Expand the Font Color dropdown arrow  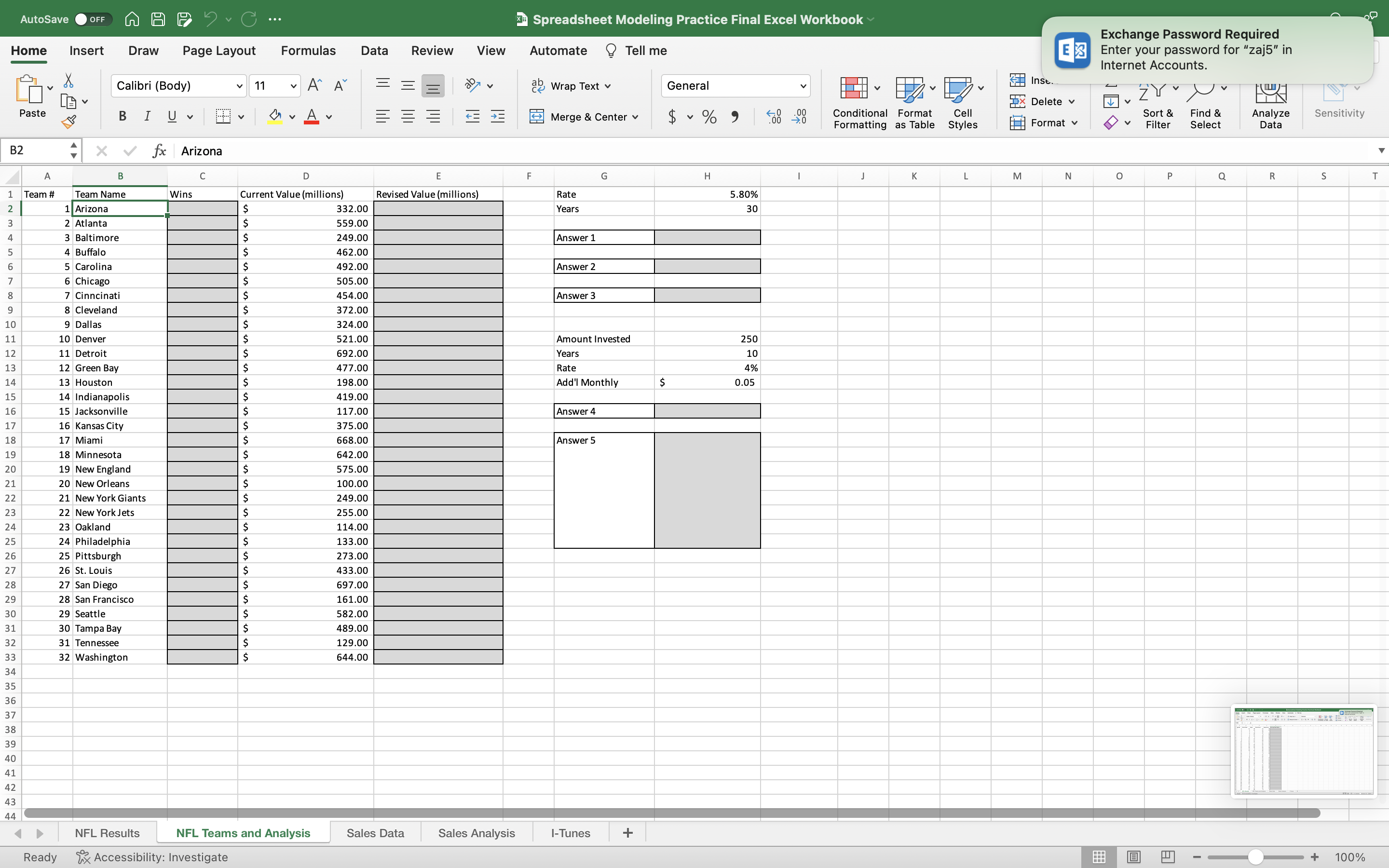tap(329, 117)
